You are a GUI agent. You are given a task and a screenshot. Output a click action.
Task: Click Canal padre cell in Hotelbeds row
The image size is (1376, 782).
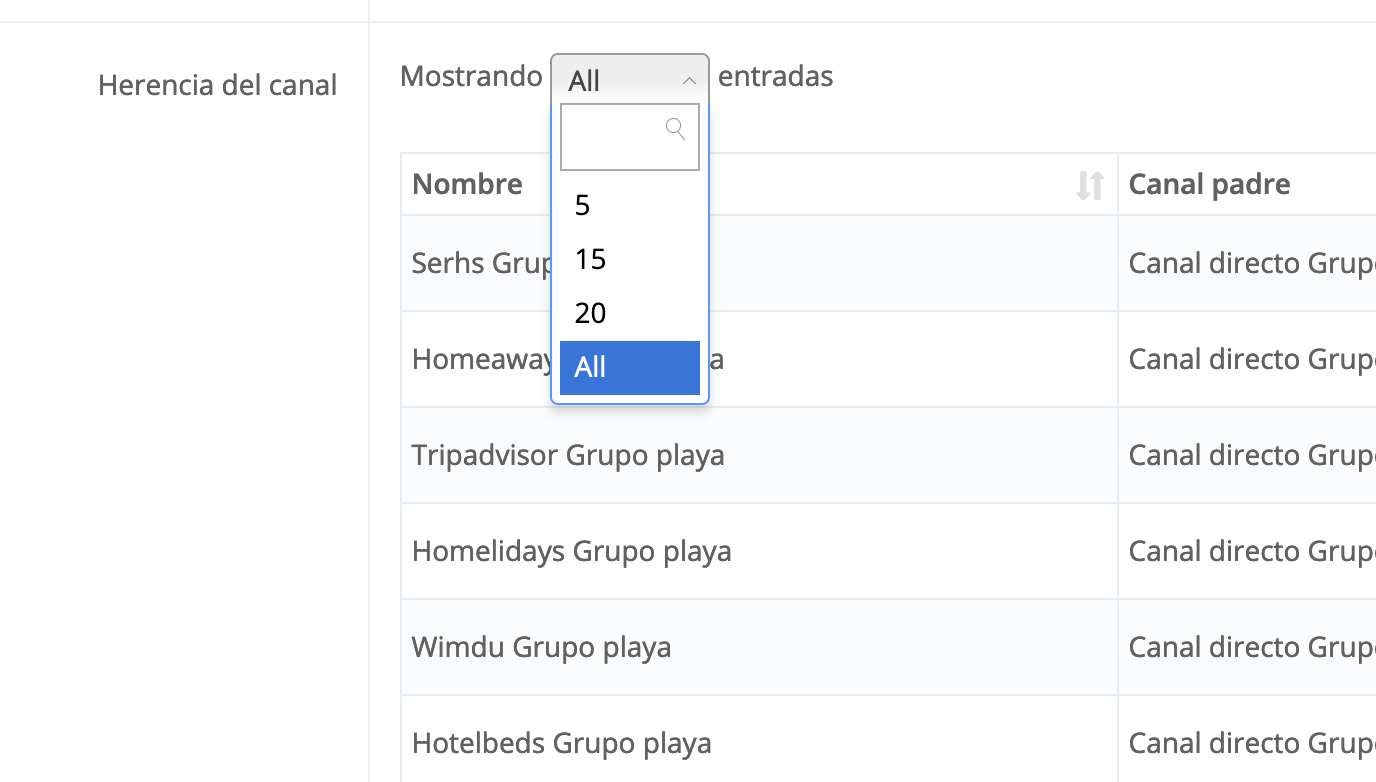[x=1247, y=739]
